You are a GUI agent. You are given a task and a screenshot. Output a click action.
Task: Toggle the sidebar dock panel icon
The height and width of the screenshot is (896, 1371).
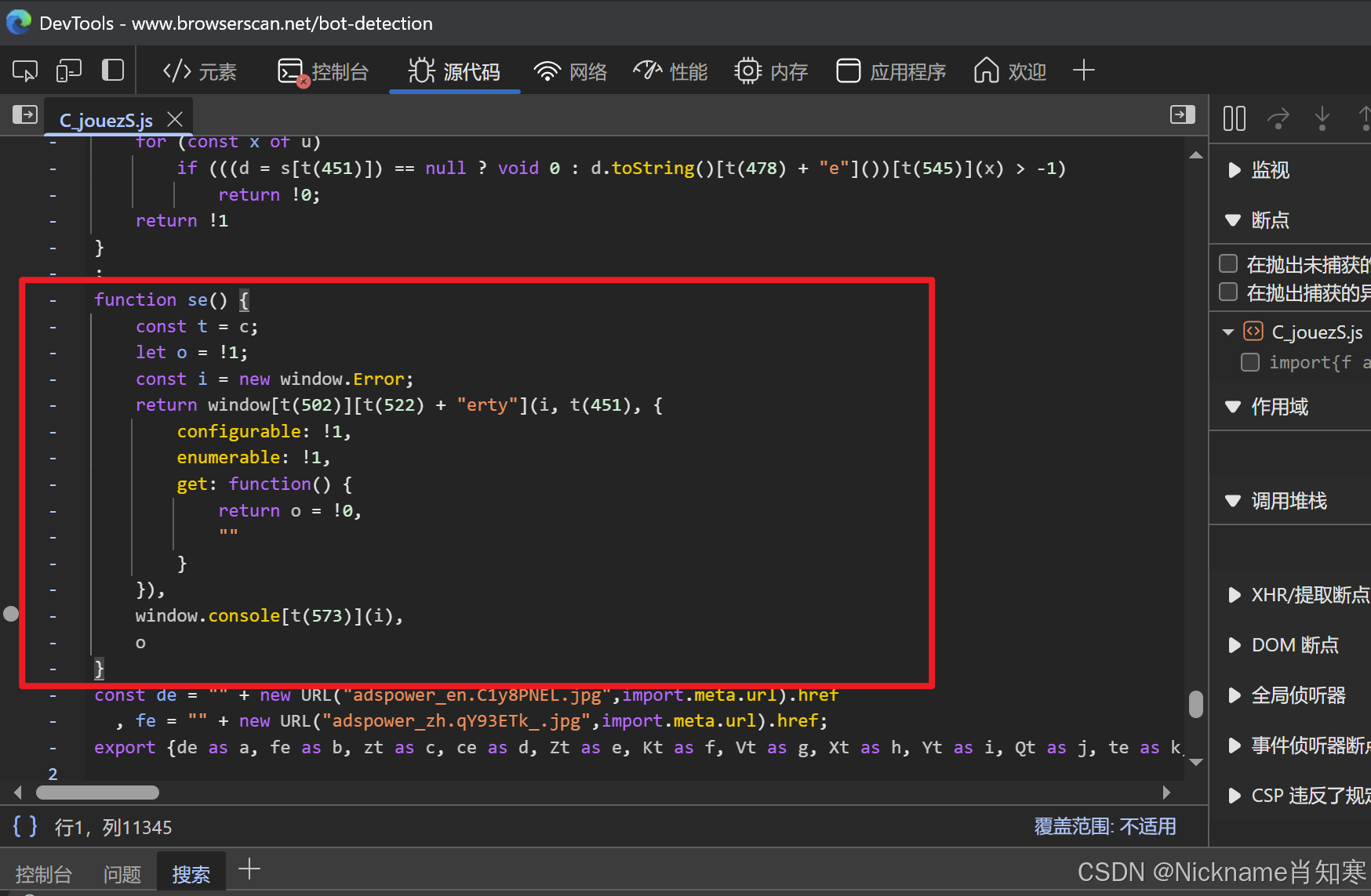[x=113, y=71]
